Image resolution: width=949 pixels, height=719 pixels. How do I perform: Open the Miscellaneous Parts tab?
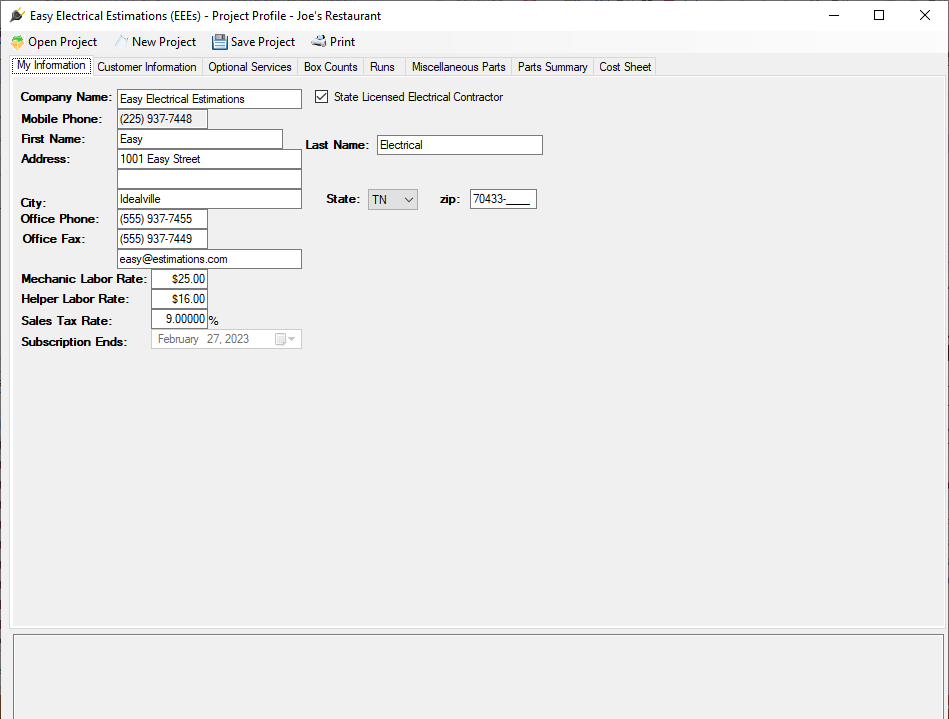pyautogui.click(x=459, y=67)
